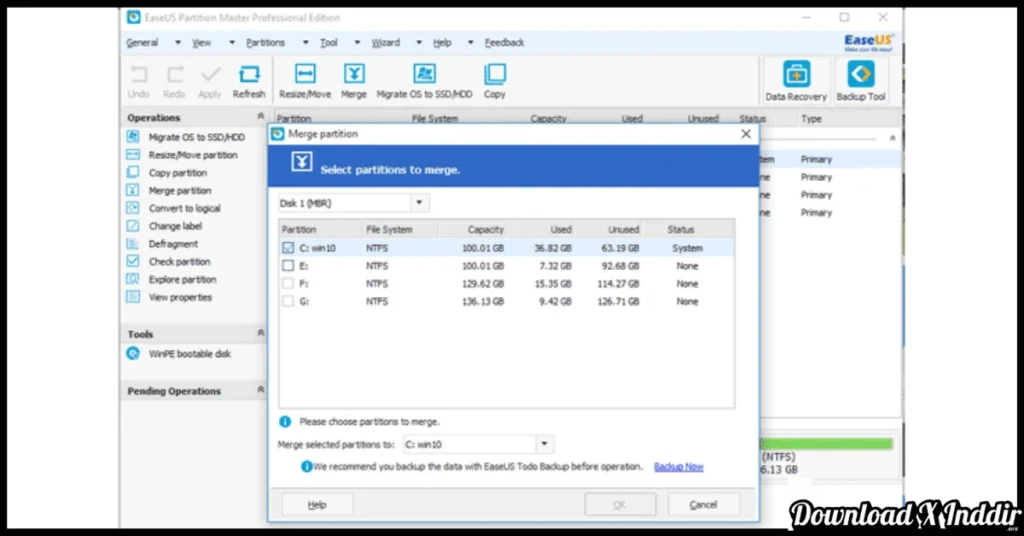This screenshot has height=536, width=1024.
Task: Select the 136.13 GB capacity cell
Action: click(483, 301)
